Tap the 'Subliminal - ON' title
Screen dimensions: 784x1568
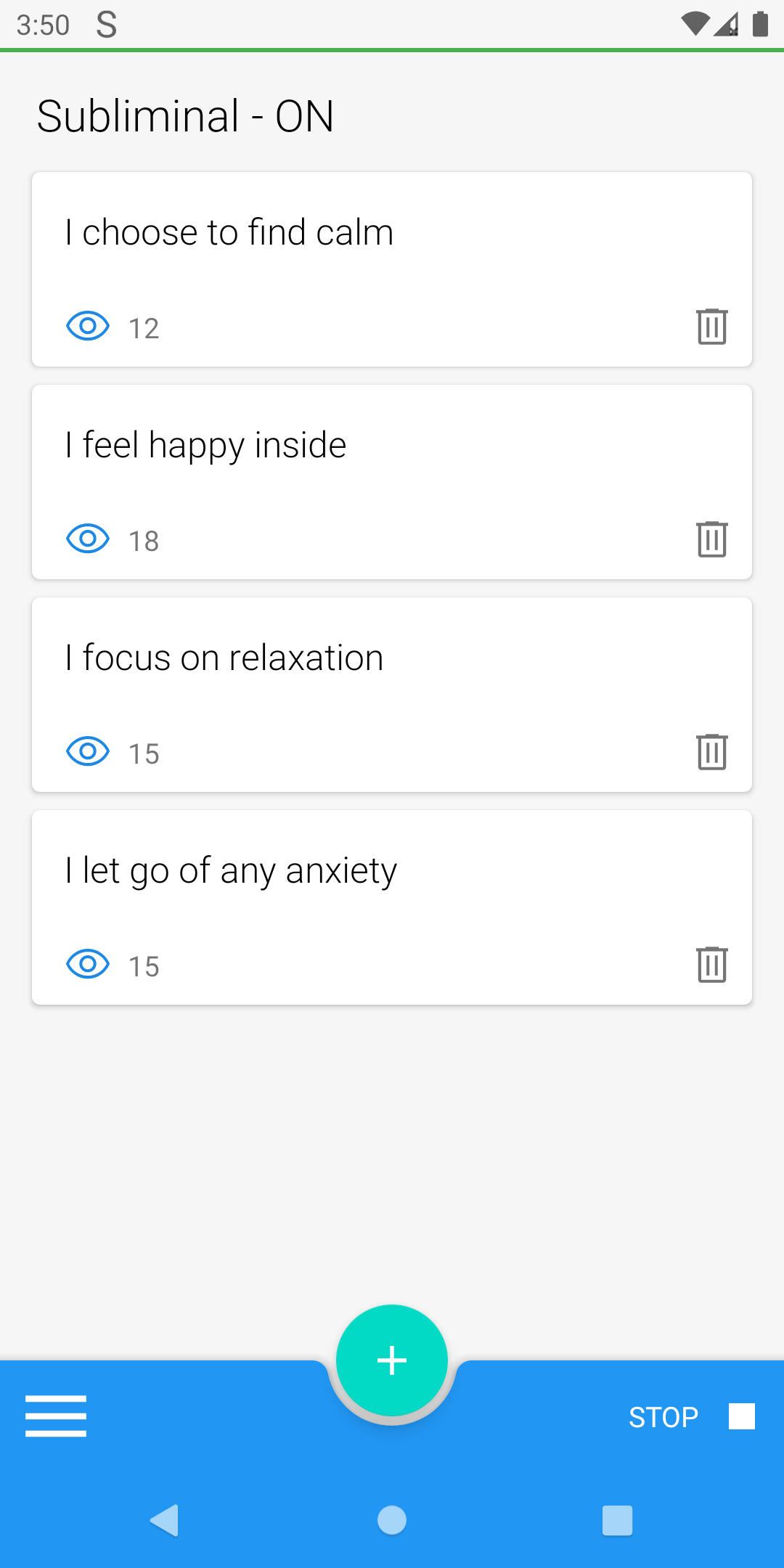point(185,116)
